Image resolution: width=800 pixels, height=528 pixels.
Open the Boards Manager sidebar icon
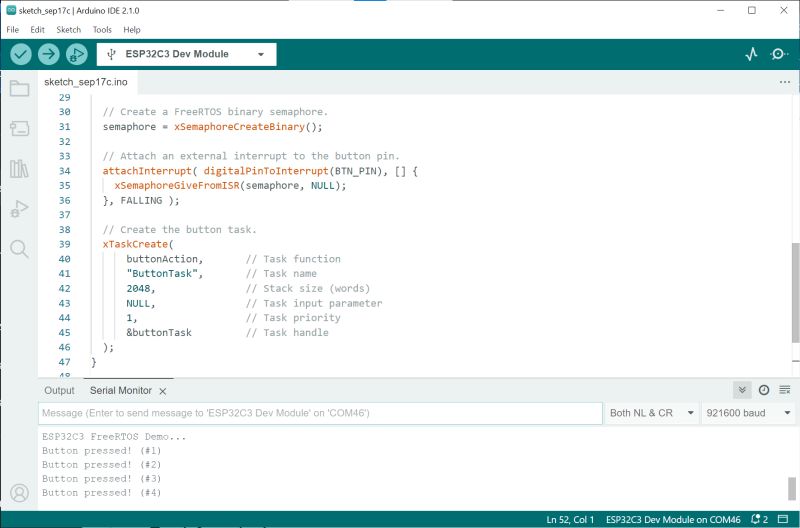19,128
